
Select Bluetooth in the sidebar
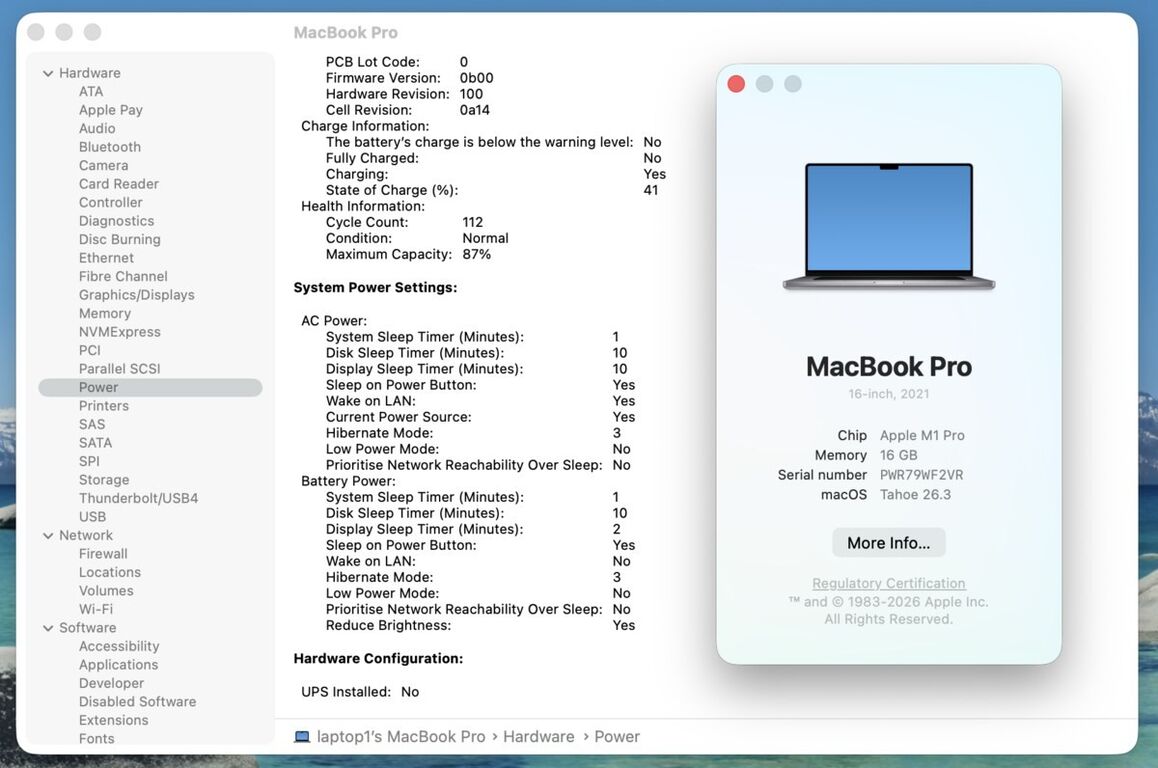[x=110, y=147]
